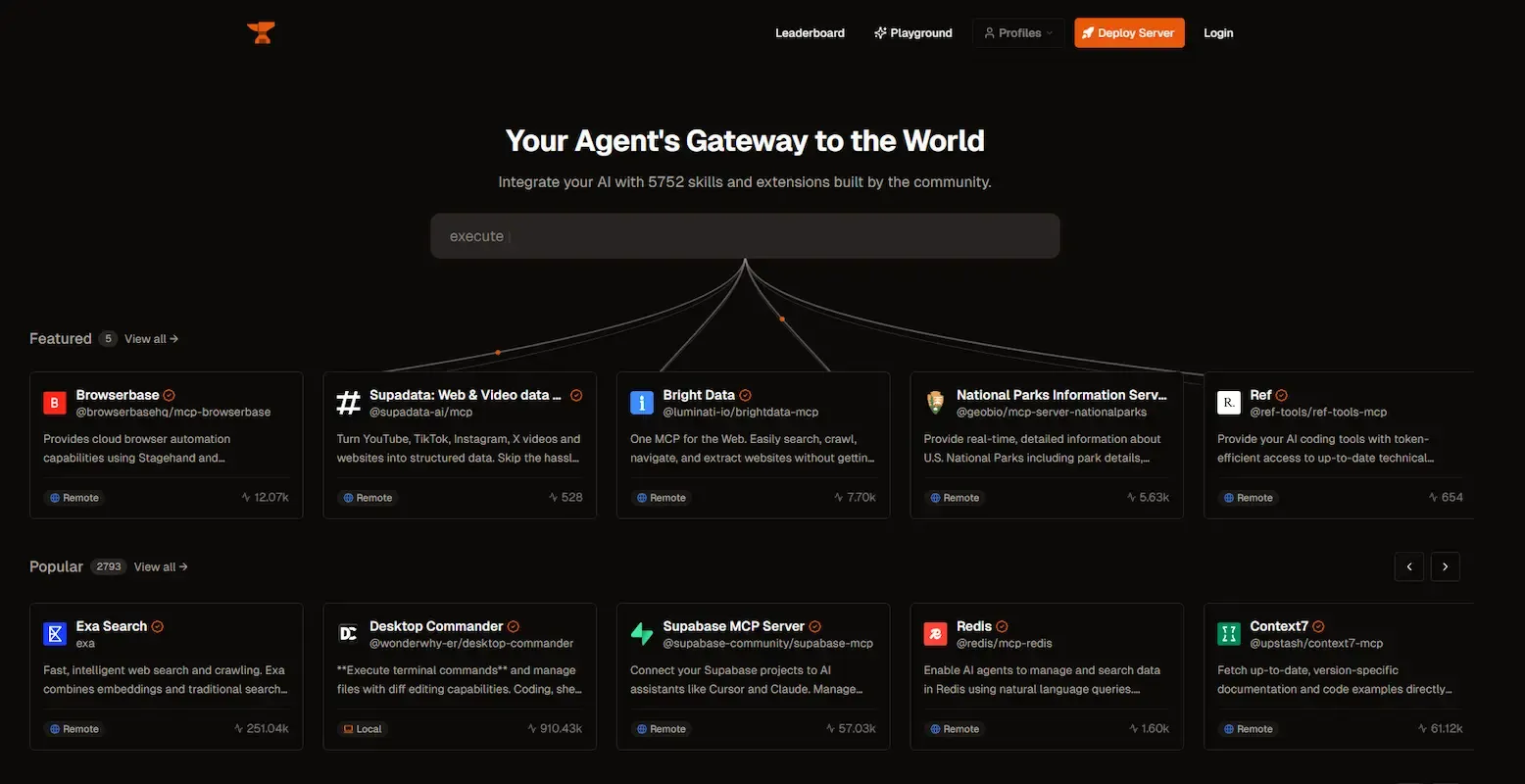Click the Deploy Server button
The width and height of the screenshot is (1525, 784).
tap(1129, 32)
